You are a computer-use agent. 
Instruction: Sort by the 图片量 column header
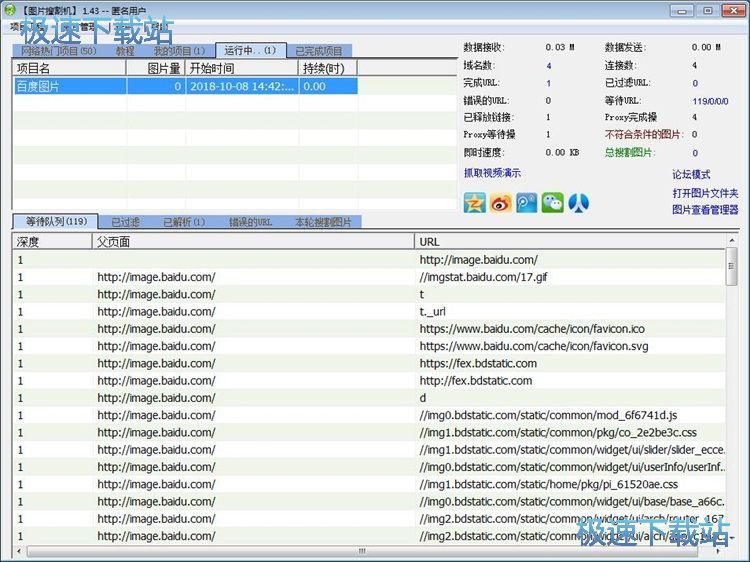pyautogui.click(x=155, y=68)
